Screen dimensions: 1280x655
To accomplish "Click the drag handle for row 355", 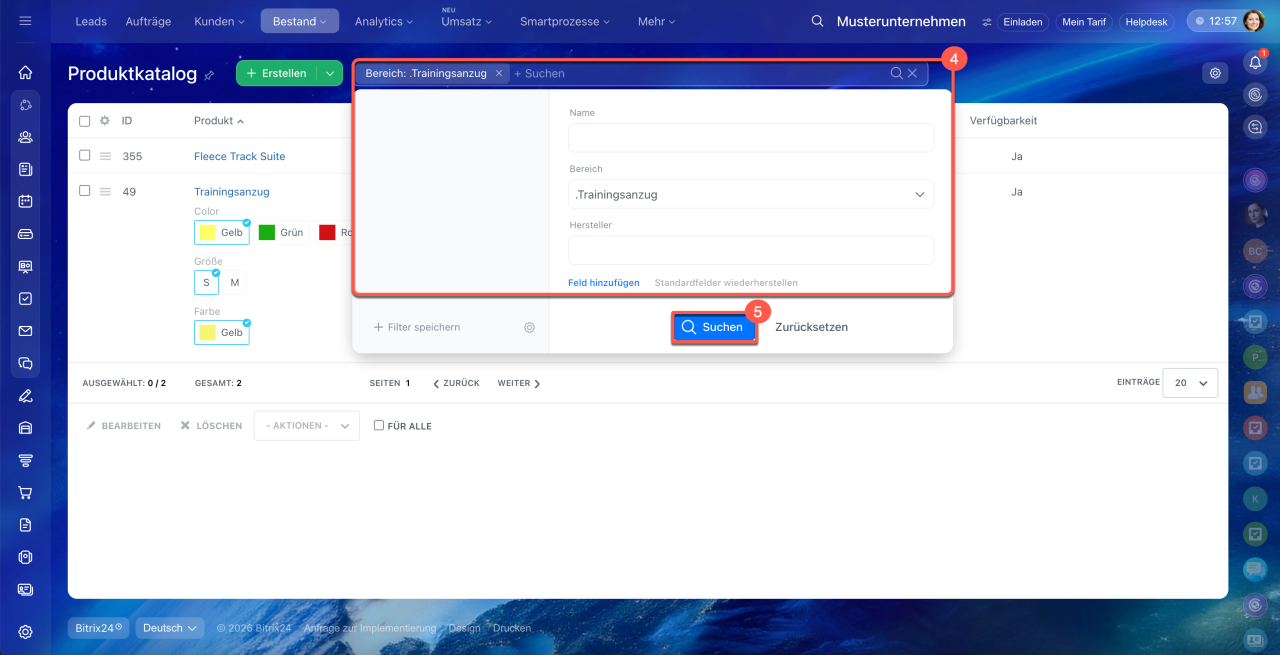I will (x=105, y=156).
